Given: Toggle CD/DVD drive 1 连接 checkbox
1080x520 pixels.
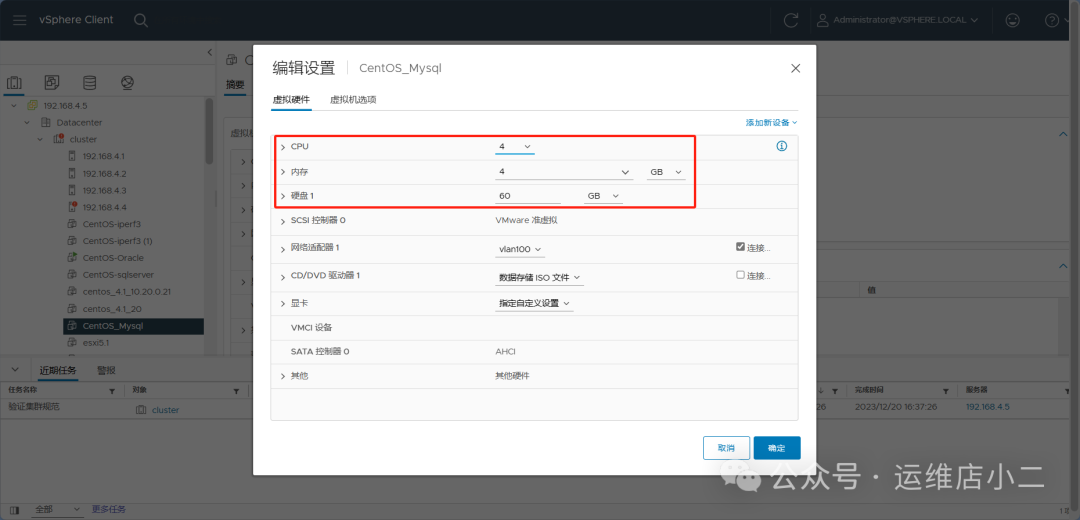Looking at the screenshot, I should pos(740,275).
